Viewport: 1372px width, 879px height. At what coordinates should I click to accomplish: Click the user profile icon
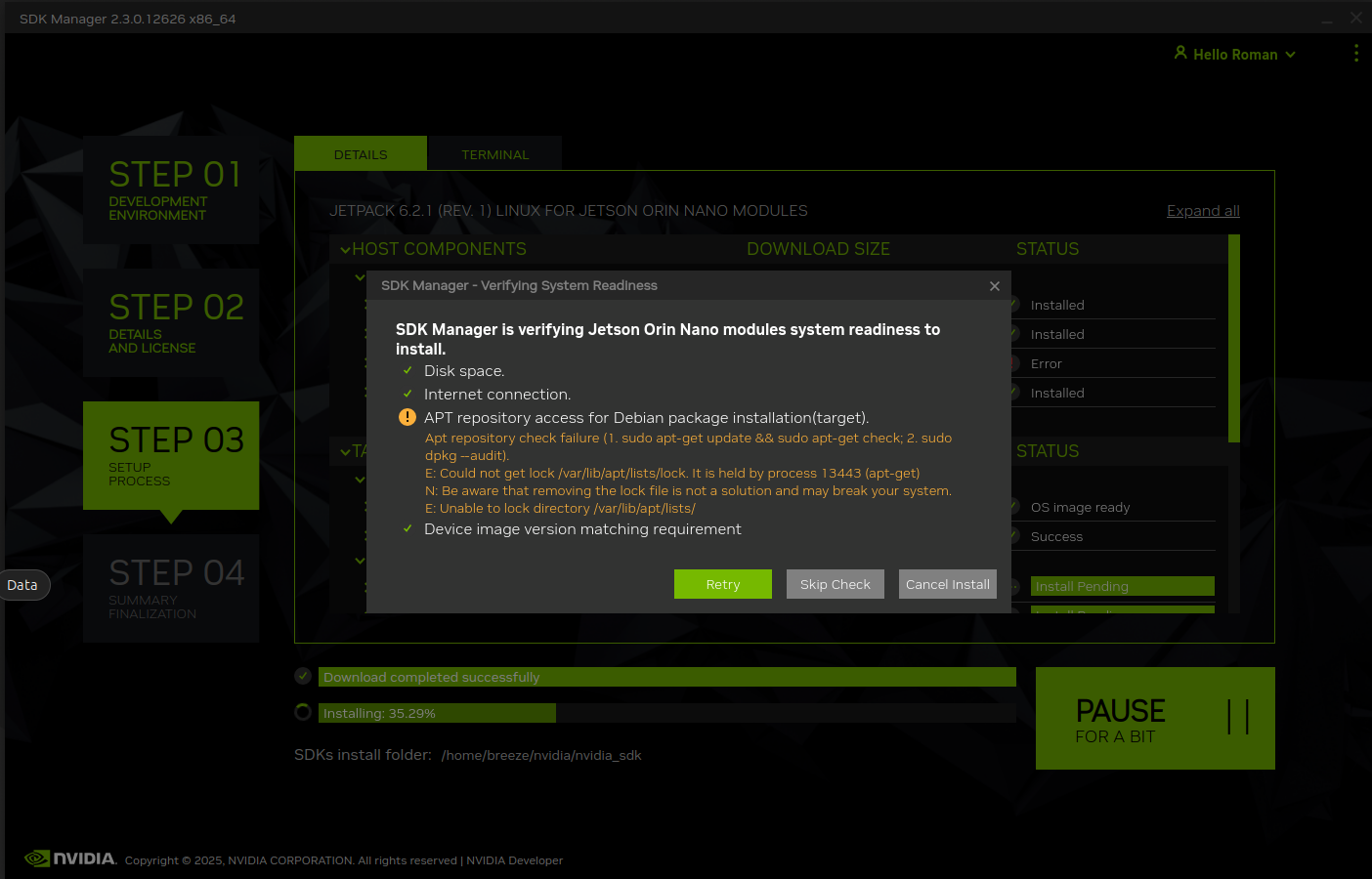[x=1180, y=53]
